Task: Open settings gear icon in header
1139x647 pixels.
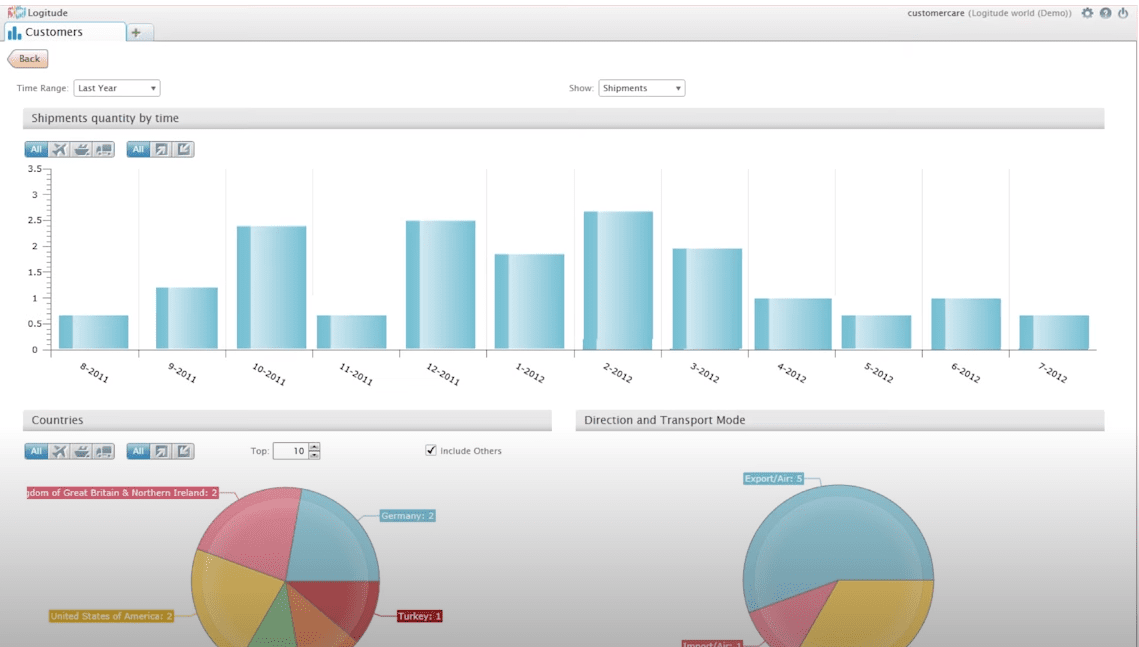Action: coord(1087,13)
